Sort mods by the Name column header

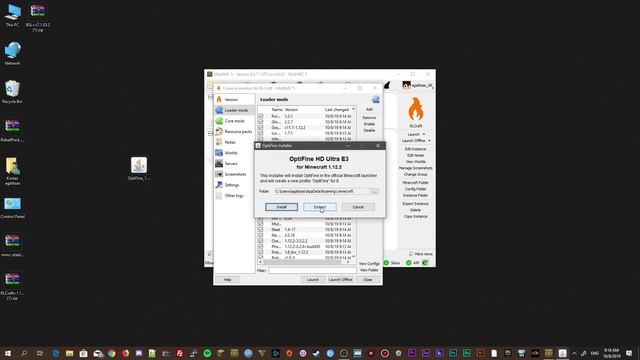277,109
